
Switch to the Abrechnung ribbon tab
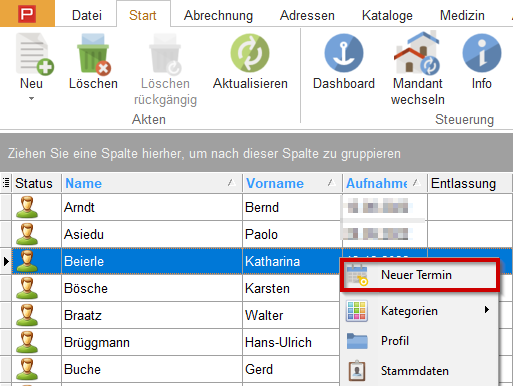click(218, 15)
